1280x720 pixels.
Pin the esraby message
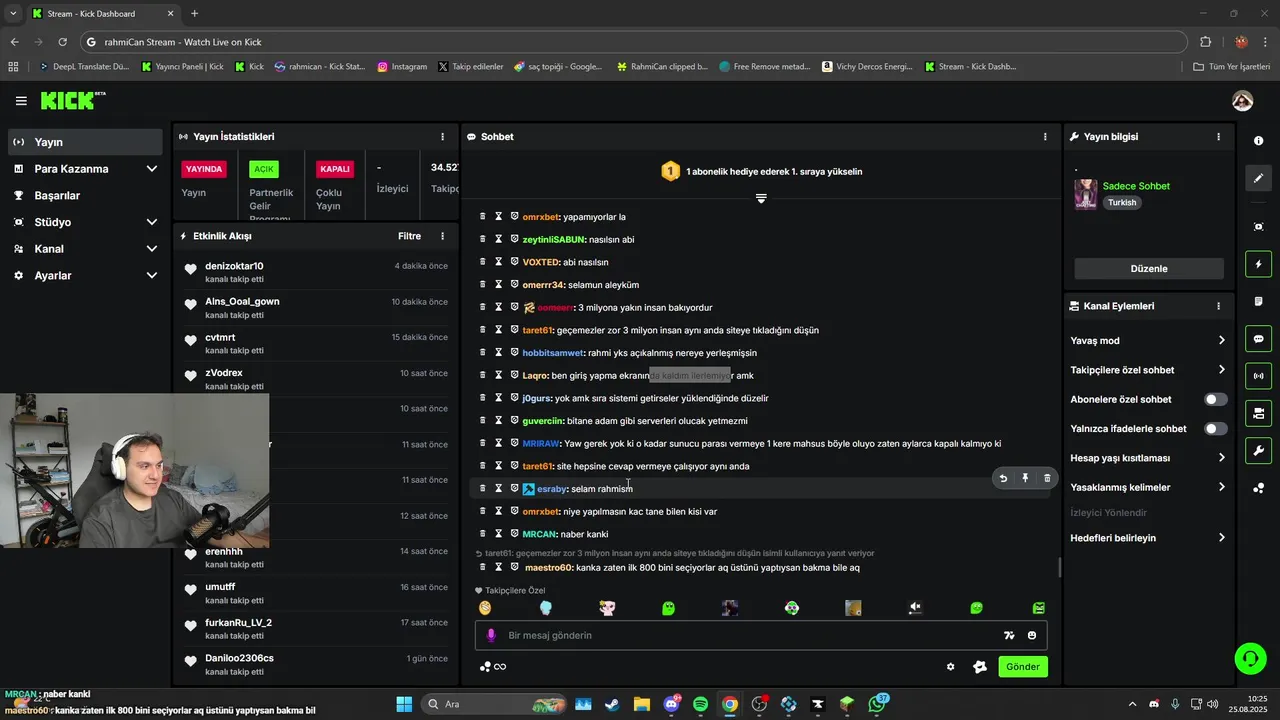pos(1025,478)
